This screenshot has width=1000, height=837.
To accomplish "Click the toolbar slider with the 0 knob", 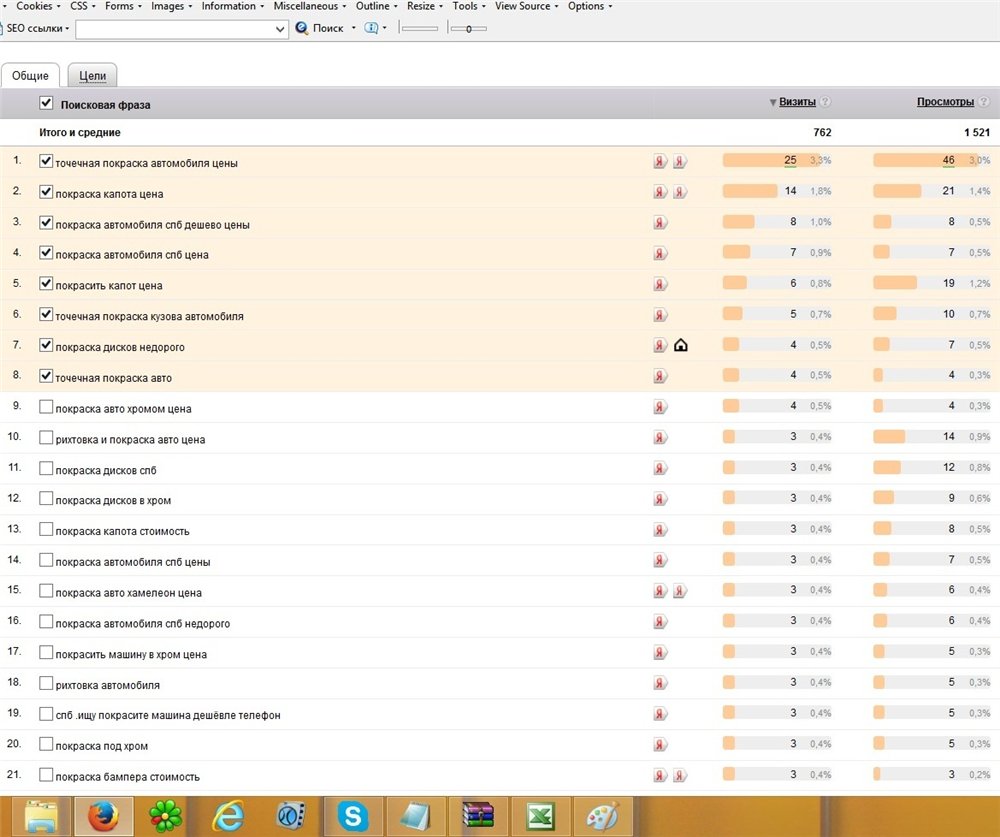I will [x=468, y=29].
